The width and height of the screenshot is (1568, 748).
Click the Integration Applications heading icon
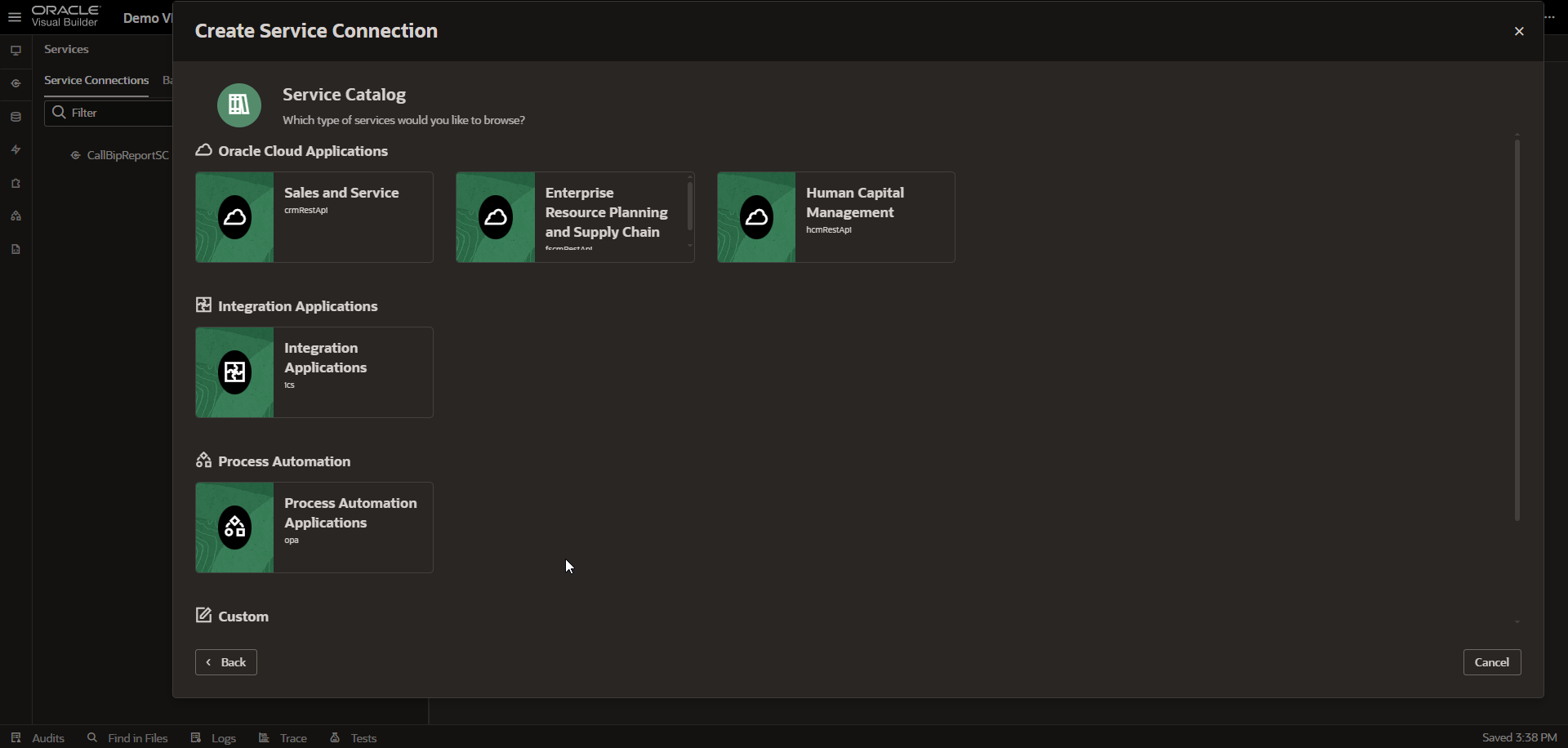coord(204,305)
